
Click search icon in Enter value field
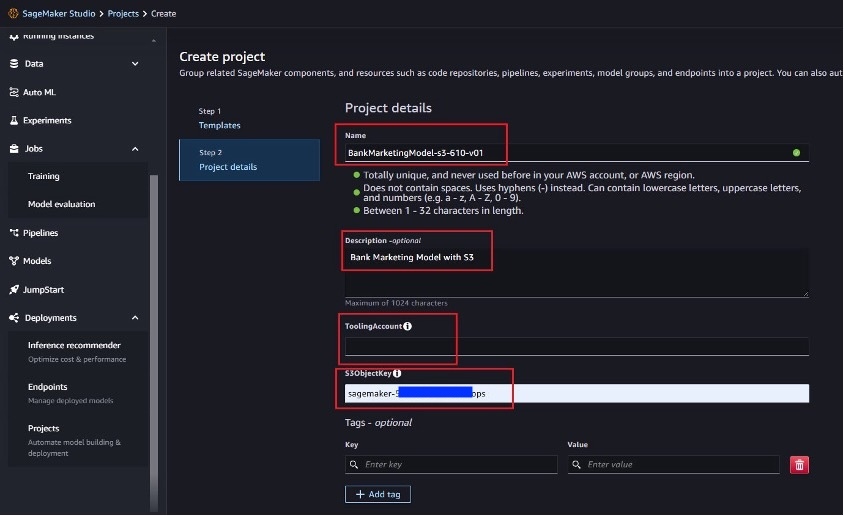point(576,464)
